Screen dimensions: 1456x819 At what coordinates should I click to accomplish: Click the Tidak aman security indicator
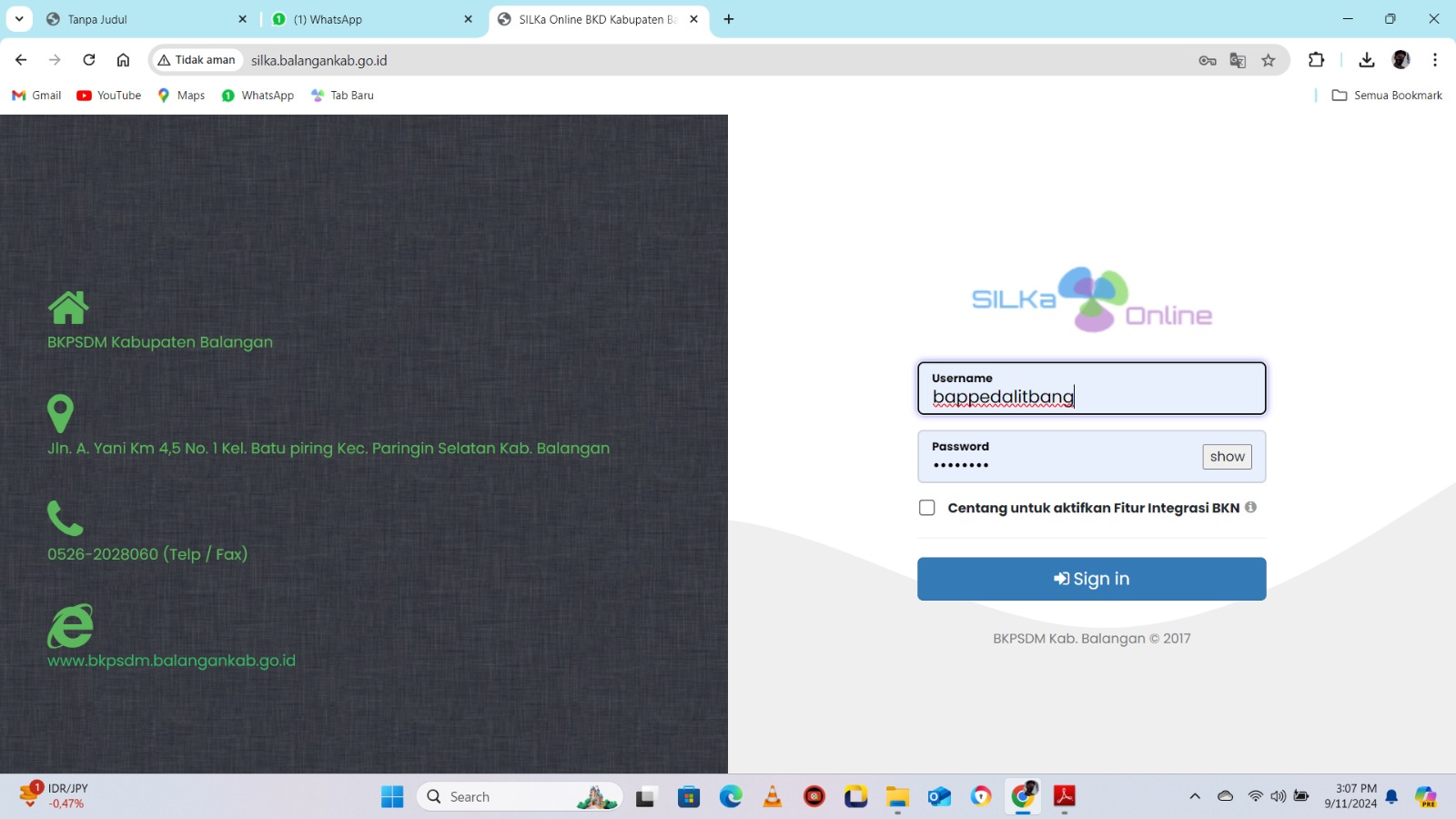pos(197,60)
